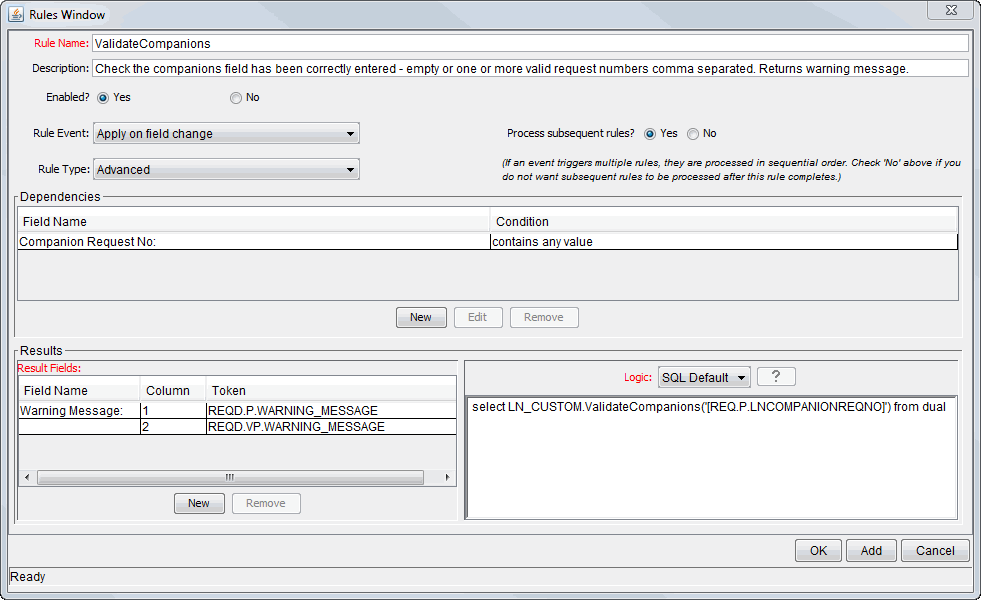This screenshot has width=981, height=600.
Task: Select Yes for Enabled option
Action: [103, 98]
